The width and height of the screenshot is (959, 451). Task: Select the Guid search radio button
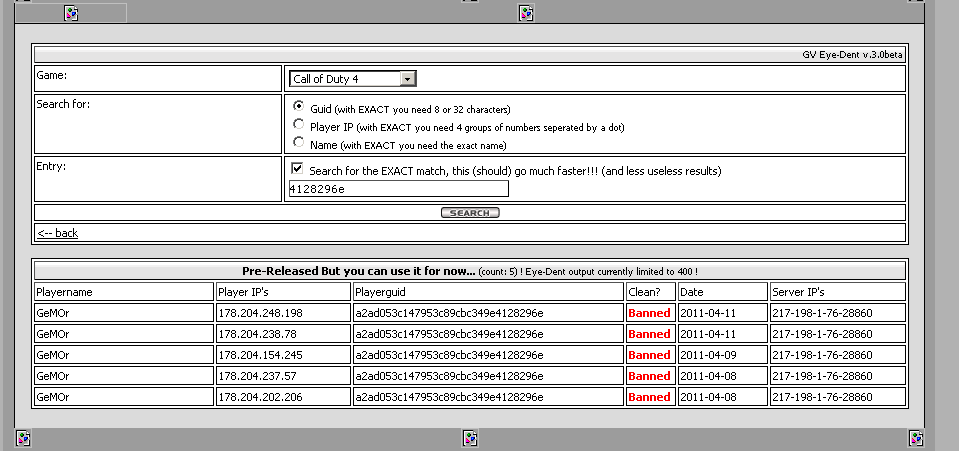(x=298, y=106)
